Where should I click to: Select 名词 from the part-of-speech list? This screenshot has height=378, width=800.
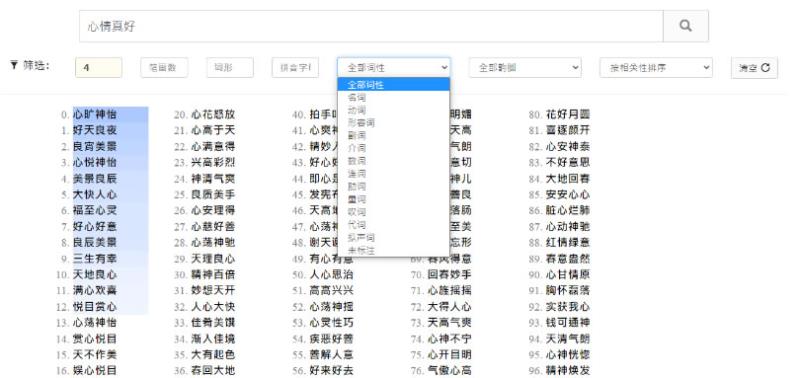(x=393, y=97)
